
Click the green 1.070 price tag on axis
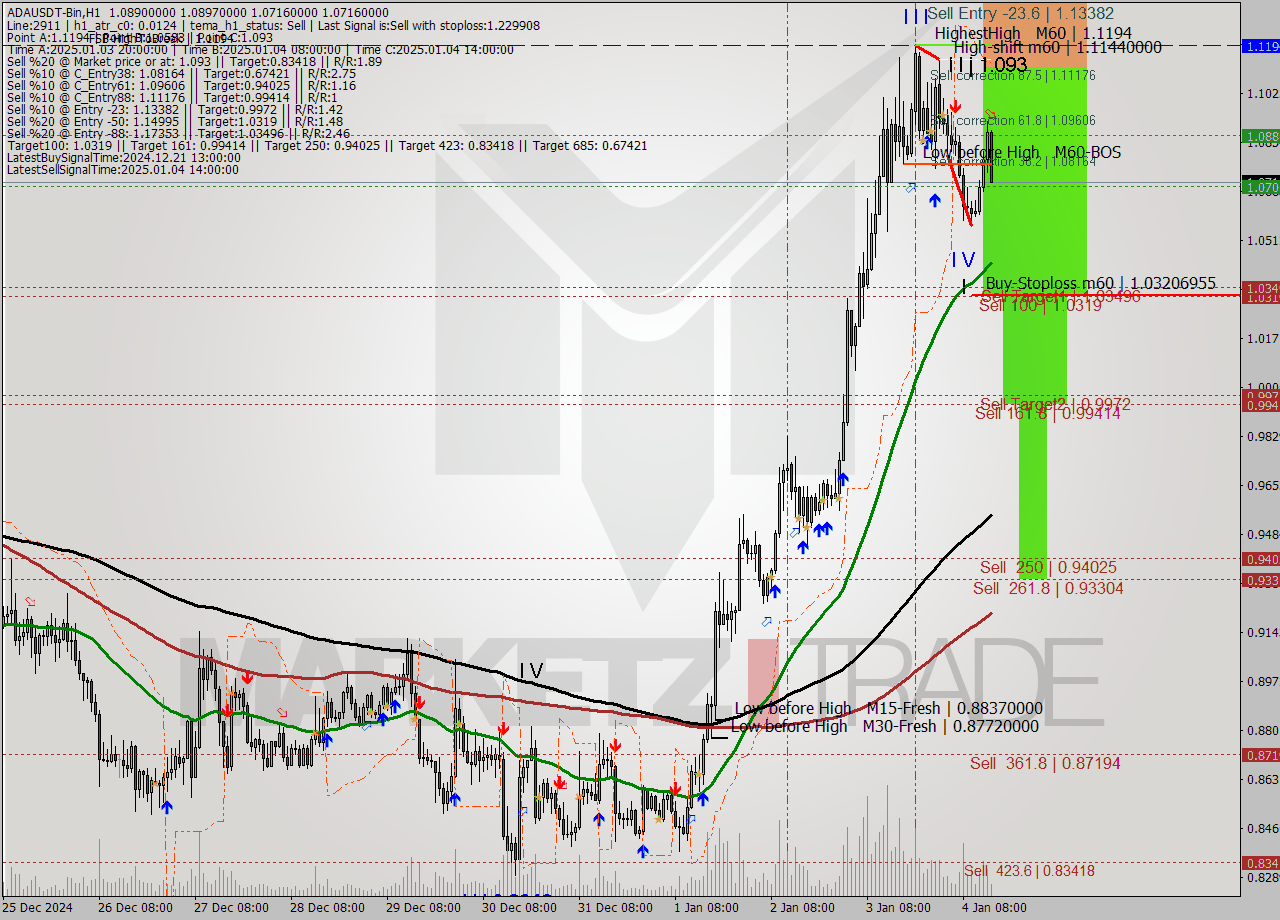click(1260, 186)
